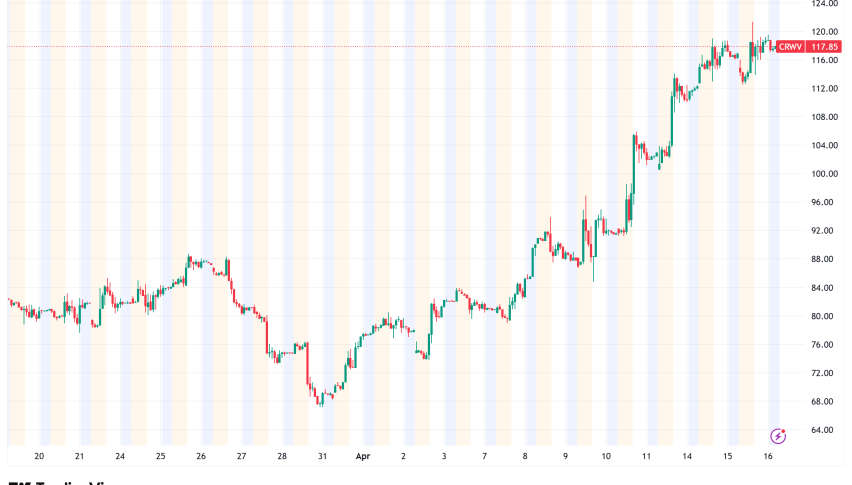Click the 23 date label on the time axis... no, the 28 date label
Image resolution: width=852 pixels, height=485 pixels.
[x=282, y=455]
